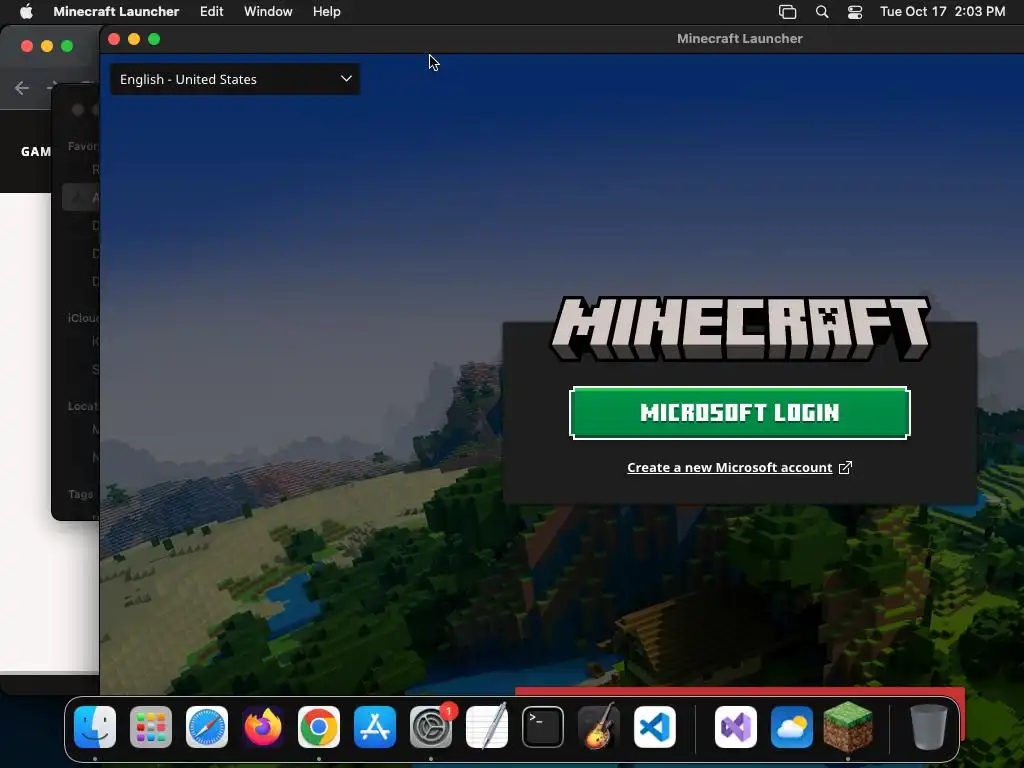Launch Safari from the dock

point(207,727)
